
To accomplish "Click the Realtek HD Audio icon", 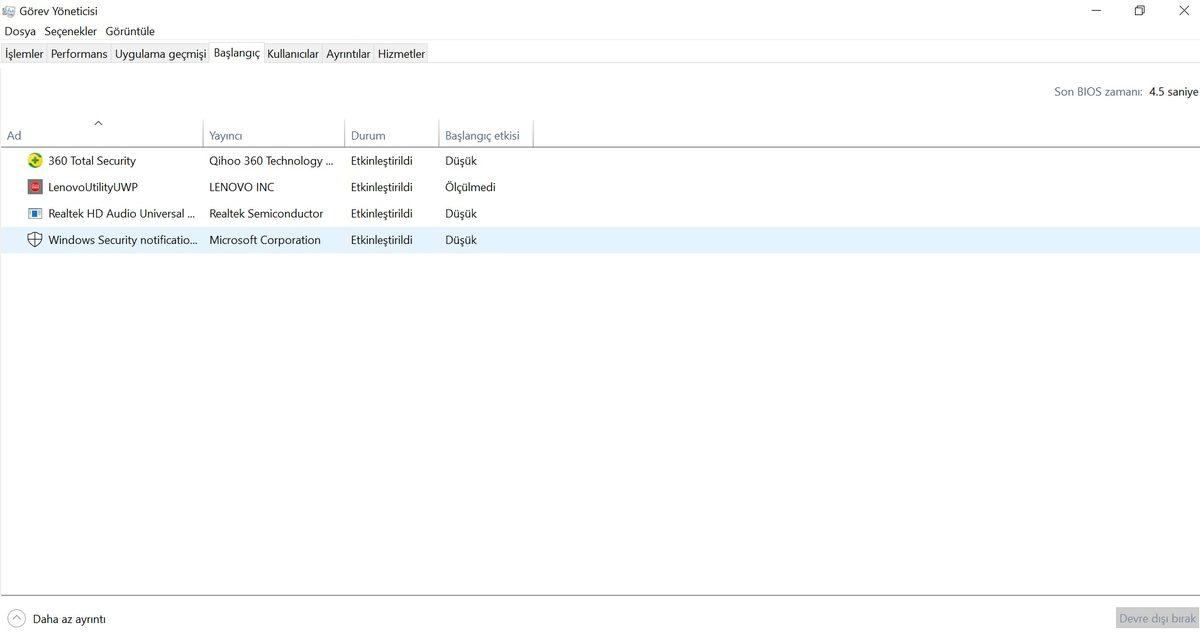I will [35, 214].
